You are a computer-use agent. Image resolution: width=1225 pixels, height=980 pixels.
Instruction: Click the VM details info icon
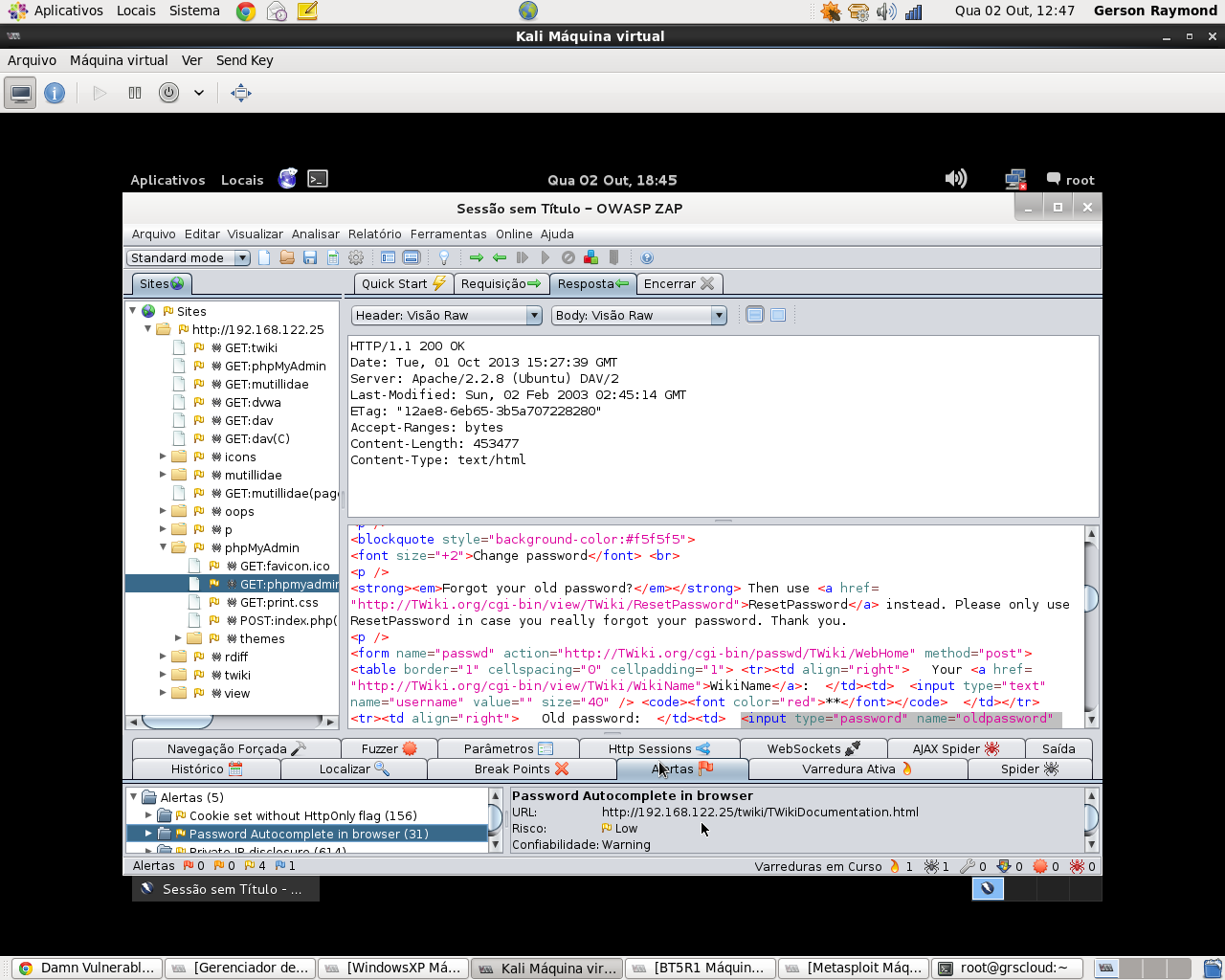click(x=55, y=93)
